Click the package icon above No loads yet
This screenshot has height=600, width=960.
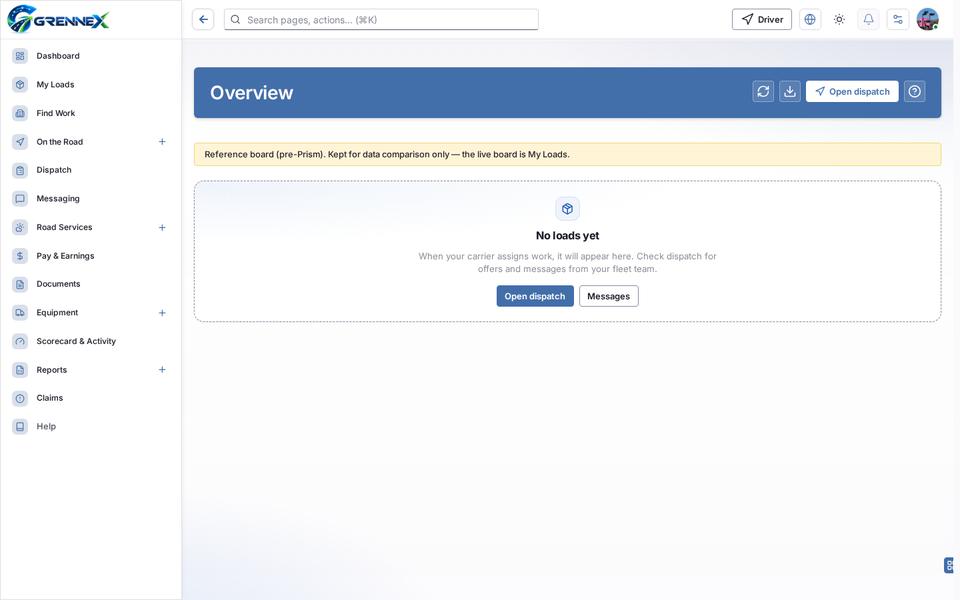[x=568, y=209]
